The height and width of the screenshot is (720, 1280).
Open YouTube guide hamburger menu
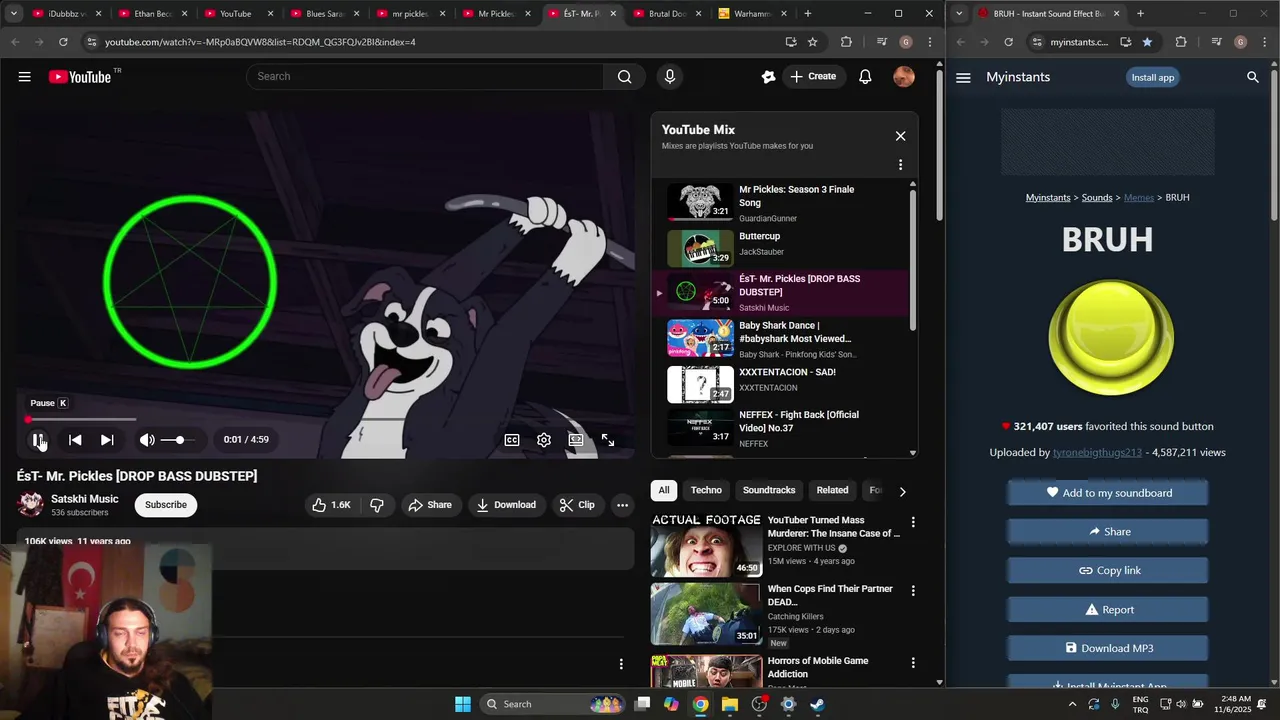(x=24, y=77)
